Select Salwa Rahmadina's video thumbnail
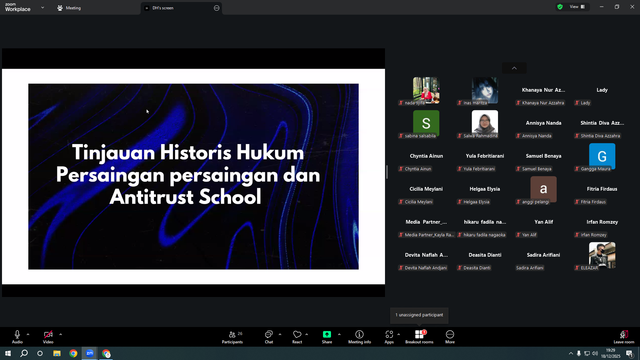Image resolution: width=640 pixels, height=360 pixels. (485, 122)
